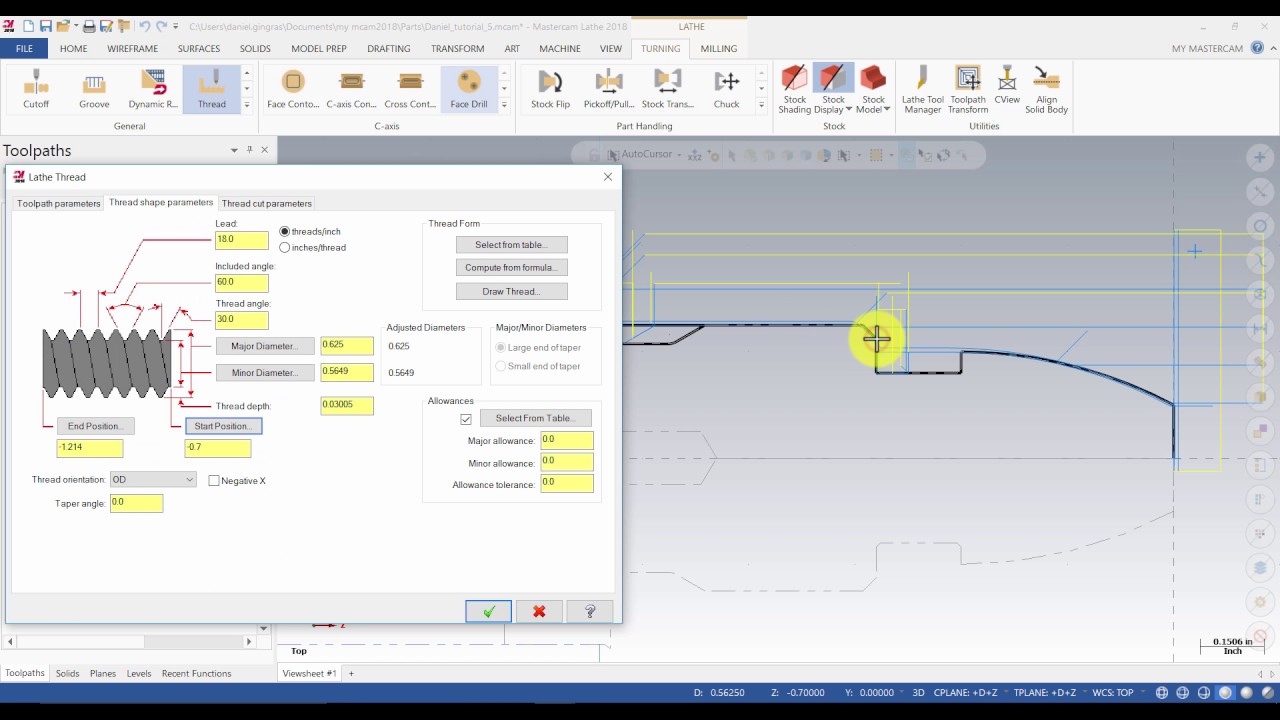This screenshot has height=720, width=1280.
Task: Tick the Negative X checkbox
Action: [214, 481]
